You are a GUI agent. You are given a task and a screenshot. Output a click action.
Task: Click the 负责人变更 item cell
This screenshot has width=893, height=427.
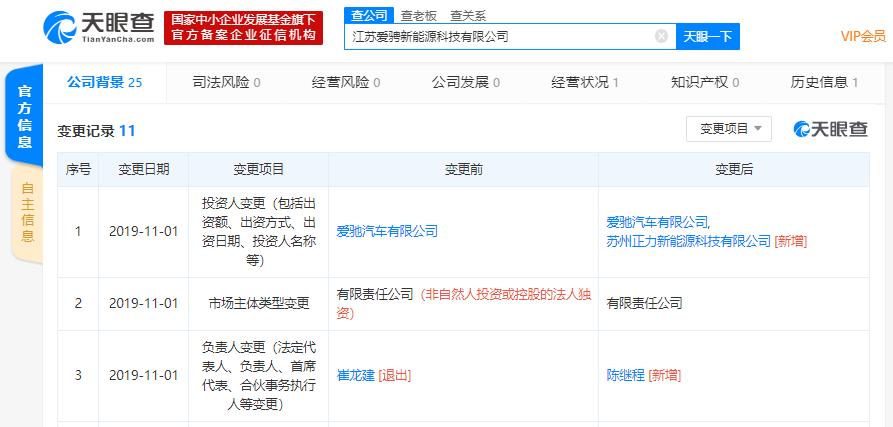pos(259,376)
